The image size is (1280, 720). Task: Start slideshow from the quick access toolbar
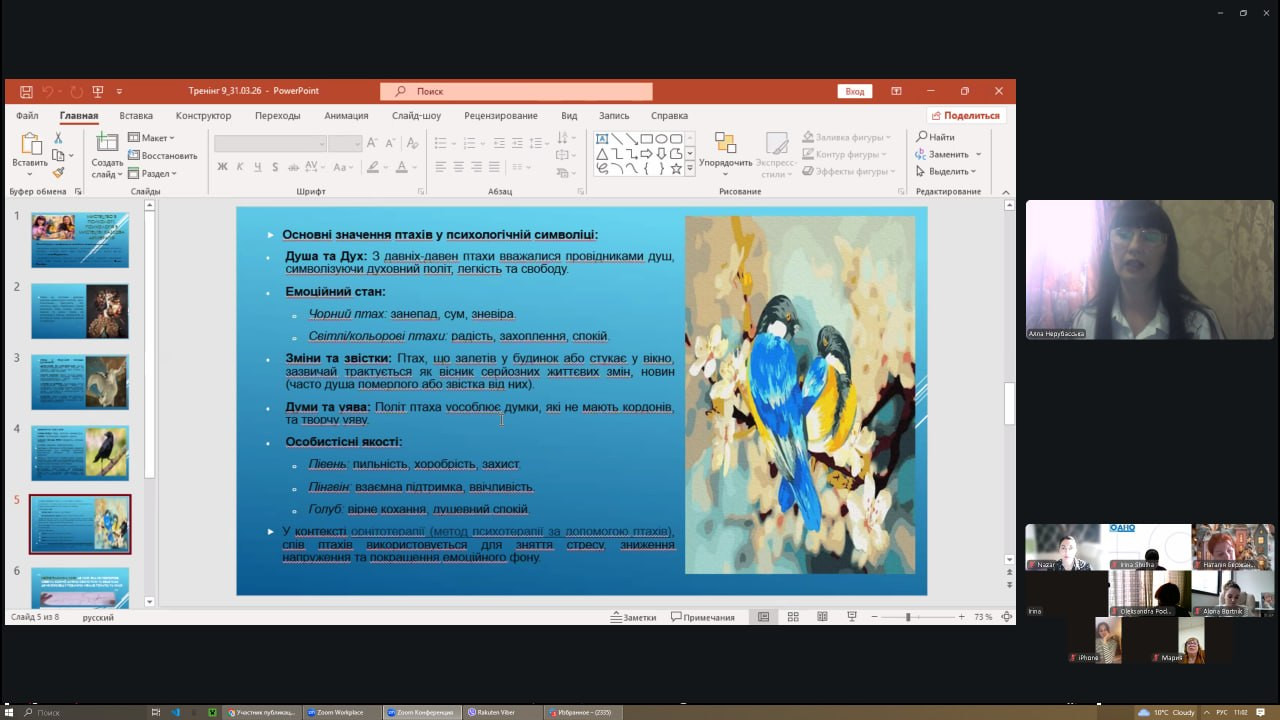(x=98, y=91)
